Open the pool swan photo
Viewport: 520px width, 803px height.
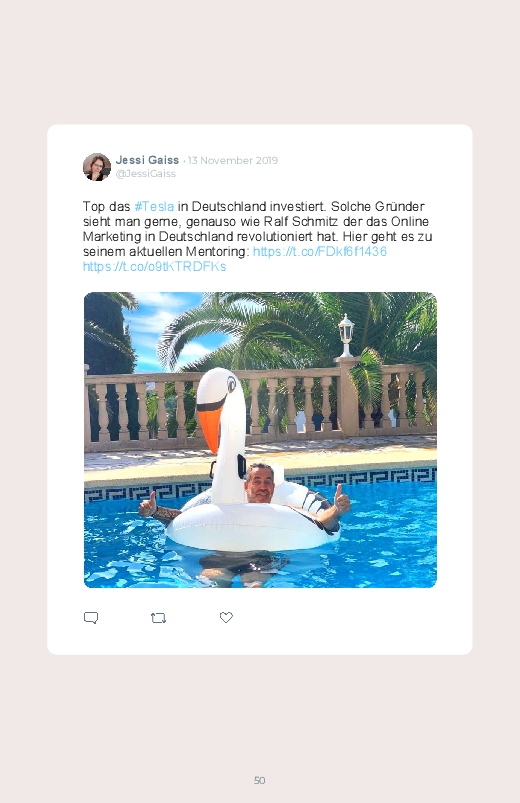(x=260, y=440)
